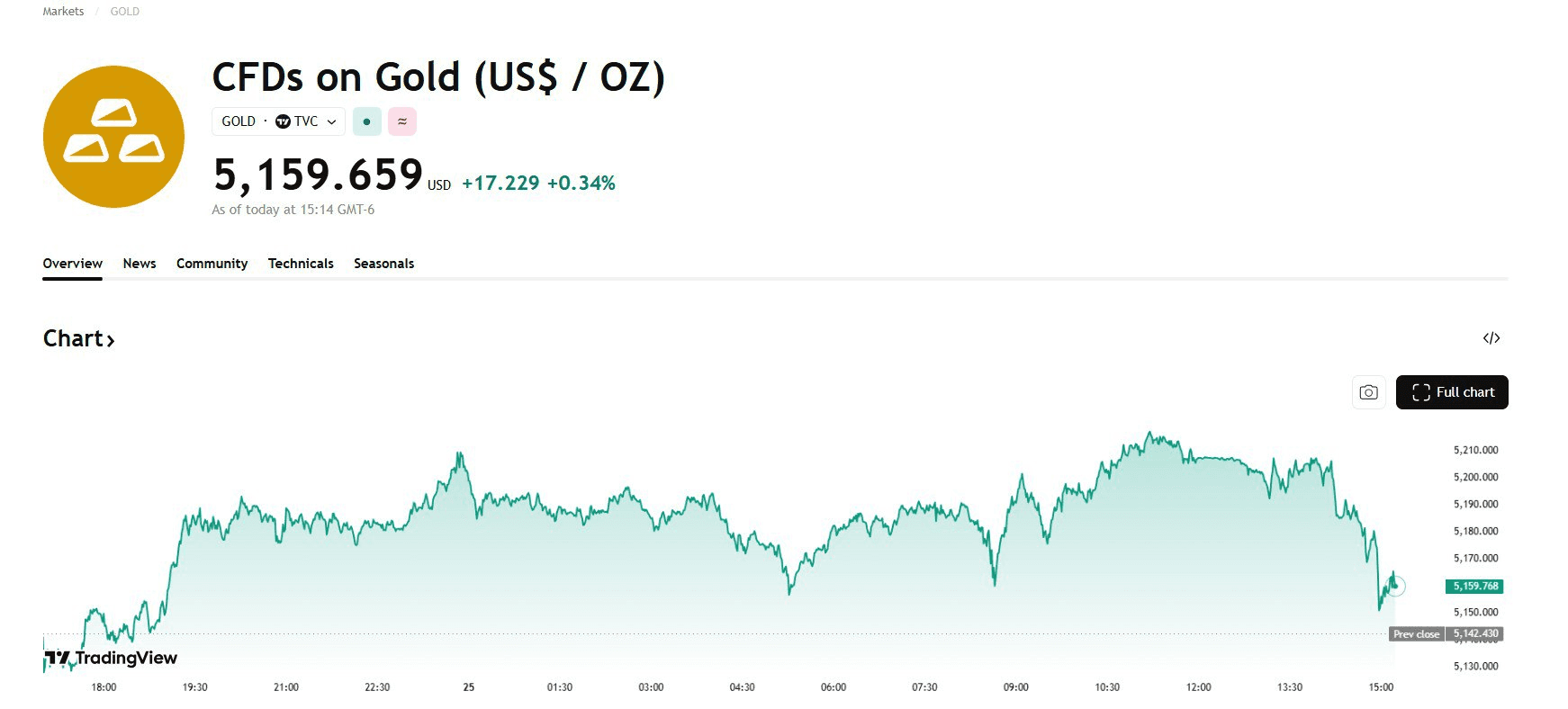Open the Full chart button
Viewport: 1568px width, 709px height.
[1451, 392]
